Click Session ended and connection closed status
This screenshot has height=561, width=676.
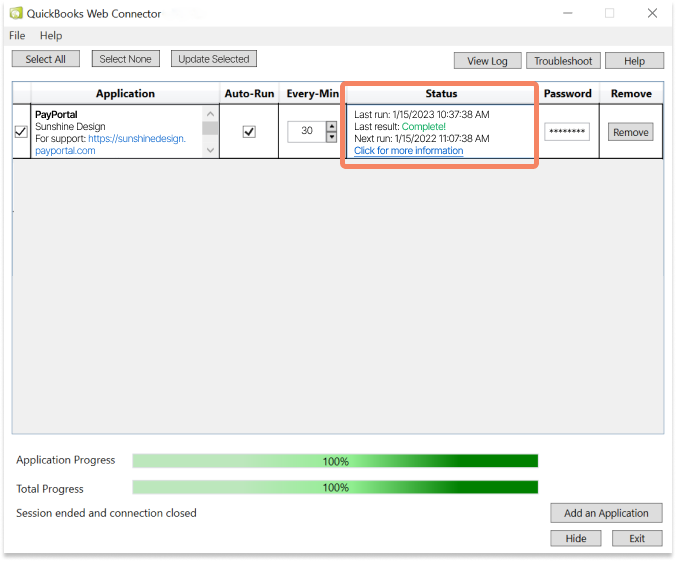click(106, 513)
